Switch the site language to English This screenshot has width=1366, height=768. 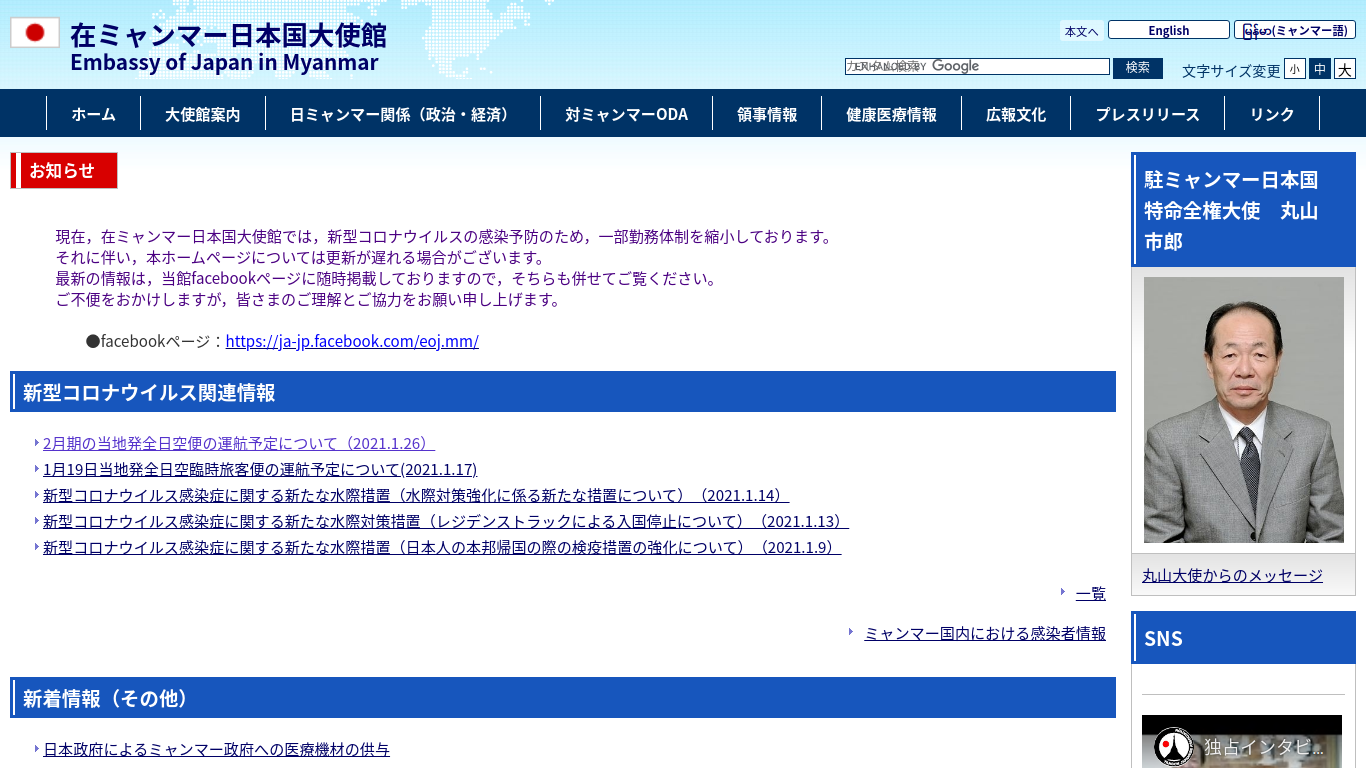coord(1168,30)
